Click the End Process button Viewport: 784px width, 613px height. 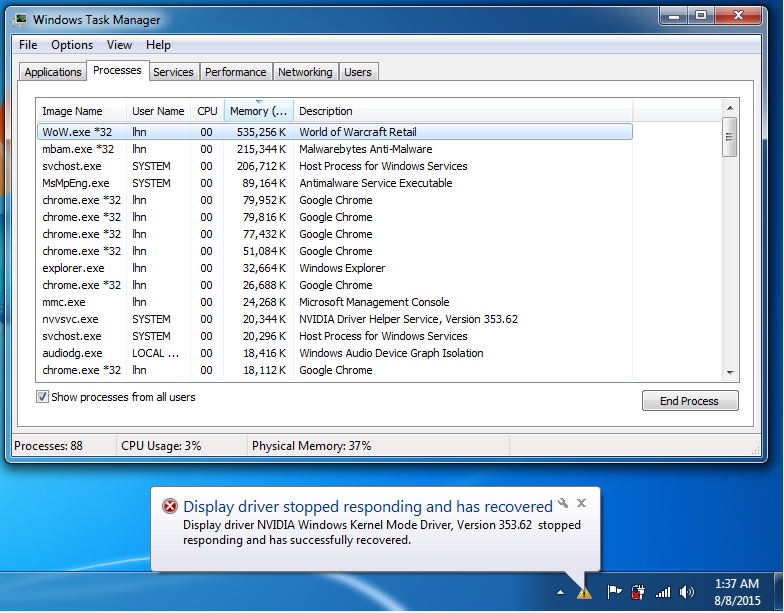pos(690,401)
